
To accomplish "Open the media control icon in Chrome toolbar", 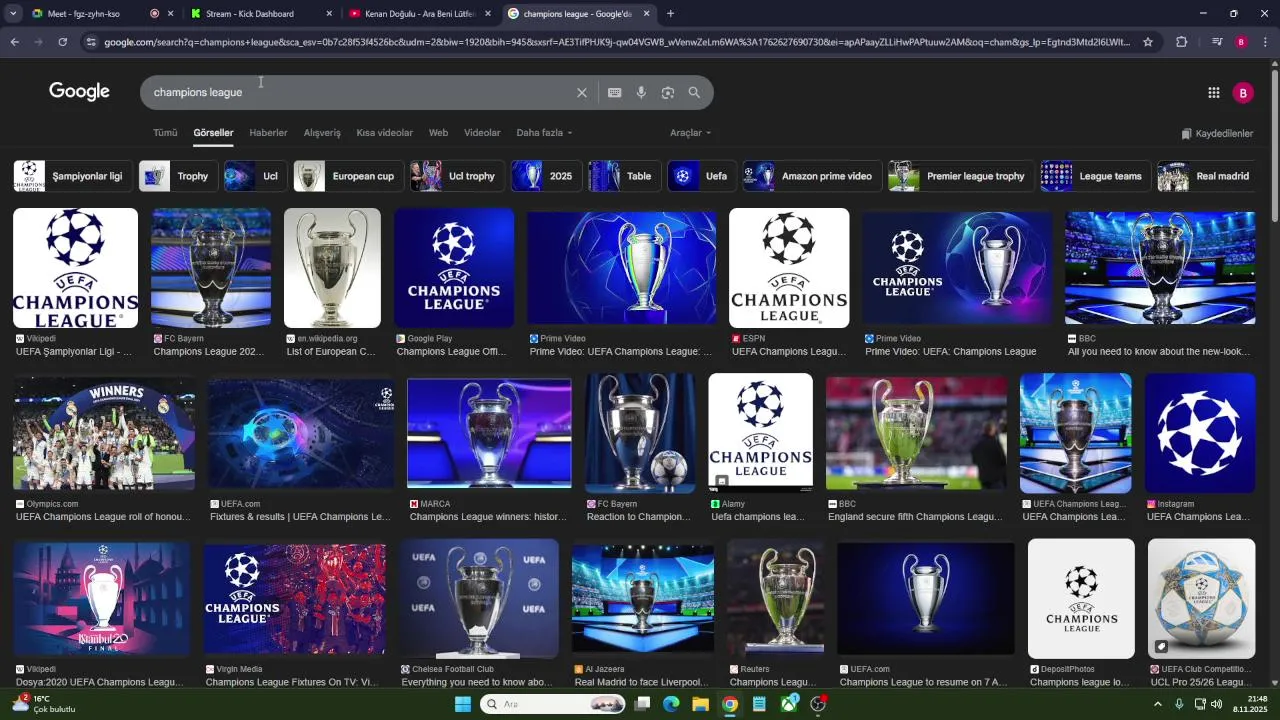I will 1217,42.
